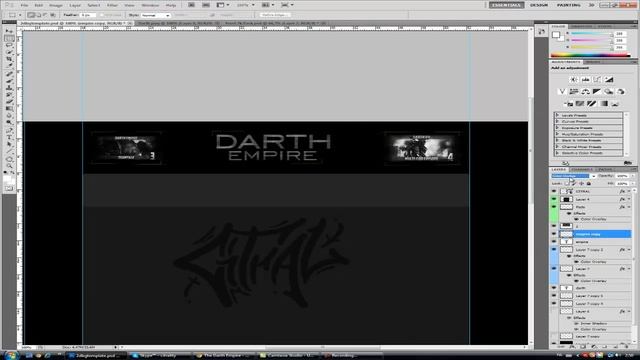The width and height of the screenshot is (640, 360).
Task: Expand the Curves Presets list
Action: point(558,122)
